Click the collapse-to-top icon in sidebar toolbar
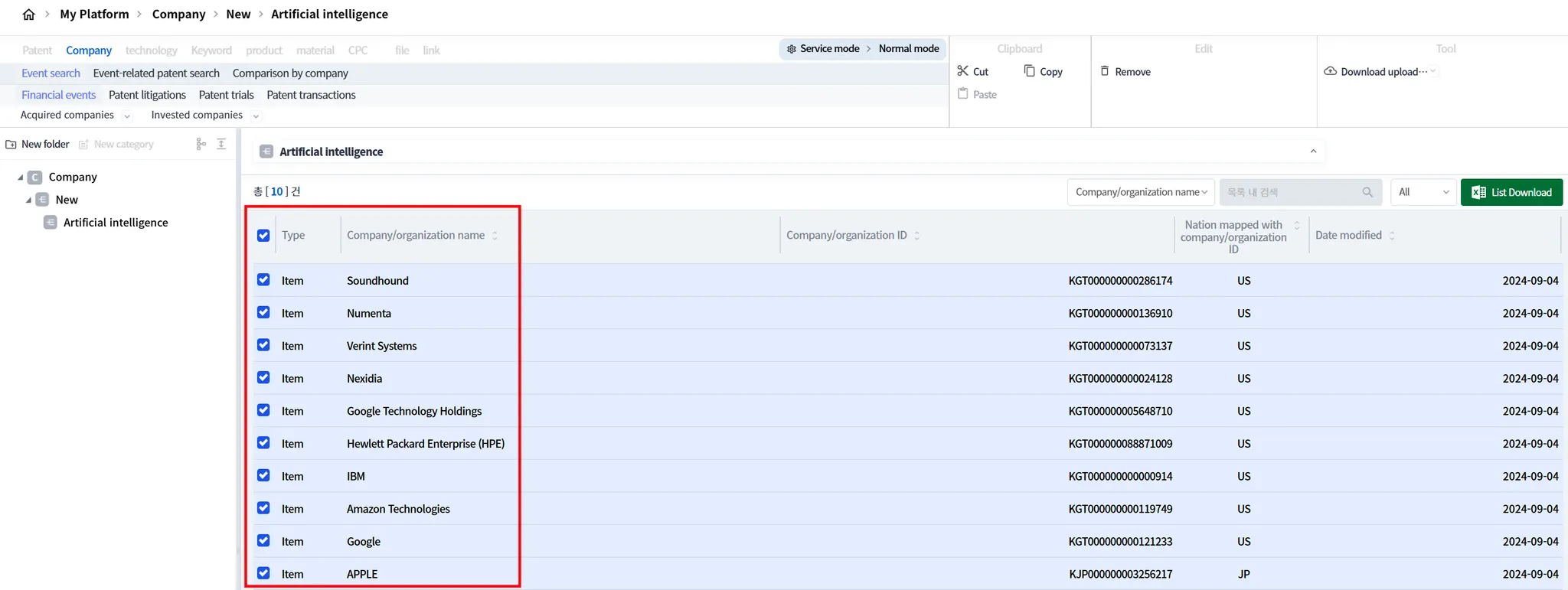Image resolution: width=1568 pixels, height=590 pixels. [221, 144]
